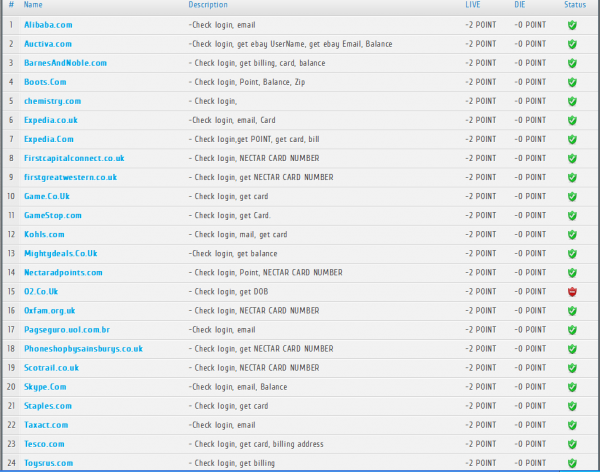The height and width of the screenshot is (472, 600).
Task: Click the status shield for Expedia.co.uk
Action: point(572,121)
